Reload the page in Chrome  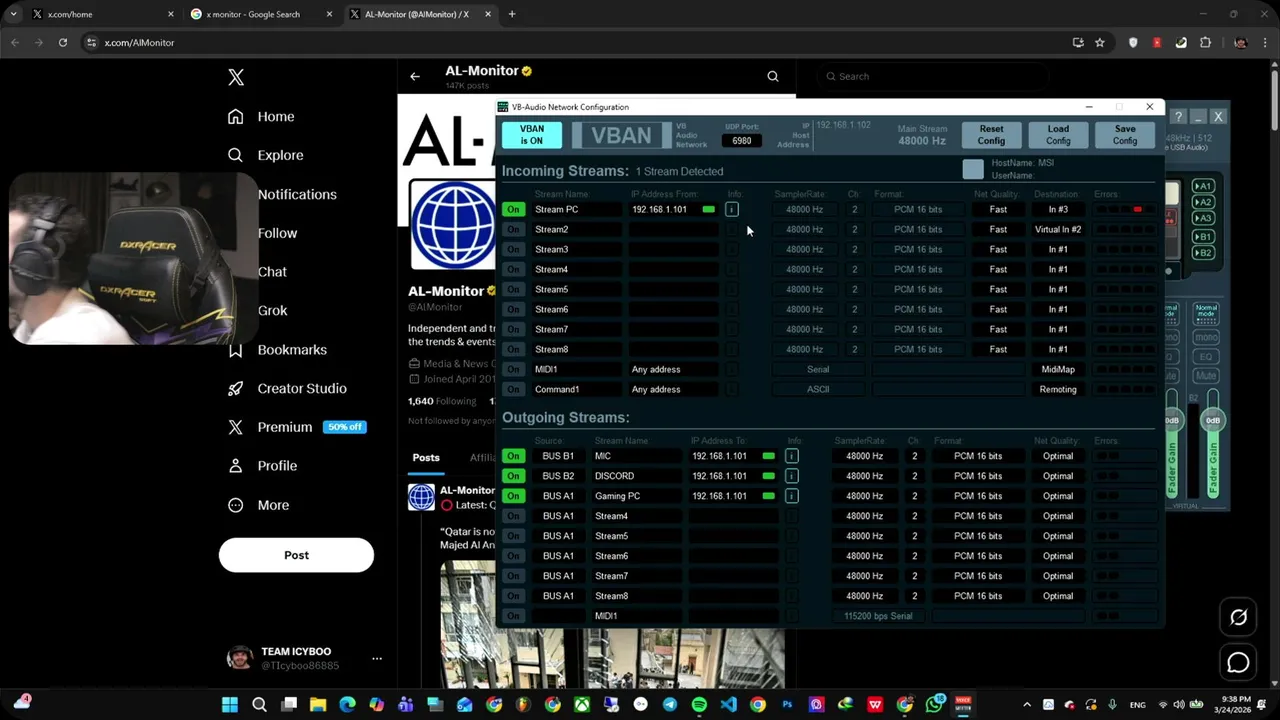coord(63,42)
